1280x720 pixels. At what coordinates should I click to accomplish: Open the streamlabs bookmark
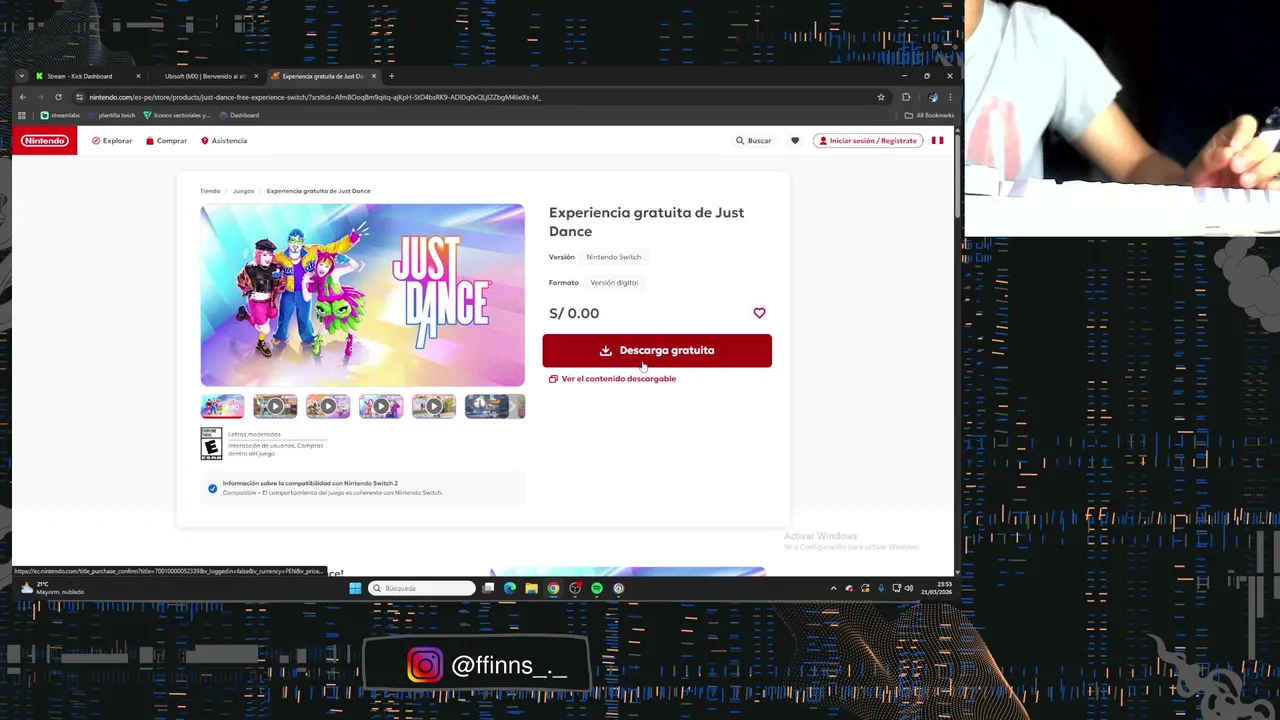pos(59,115)
